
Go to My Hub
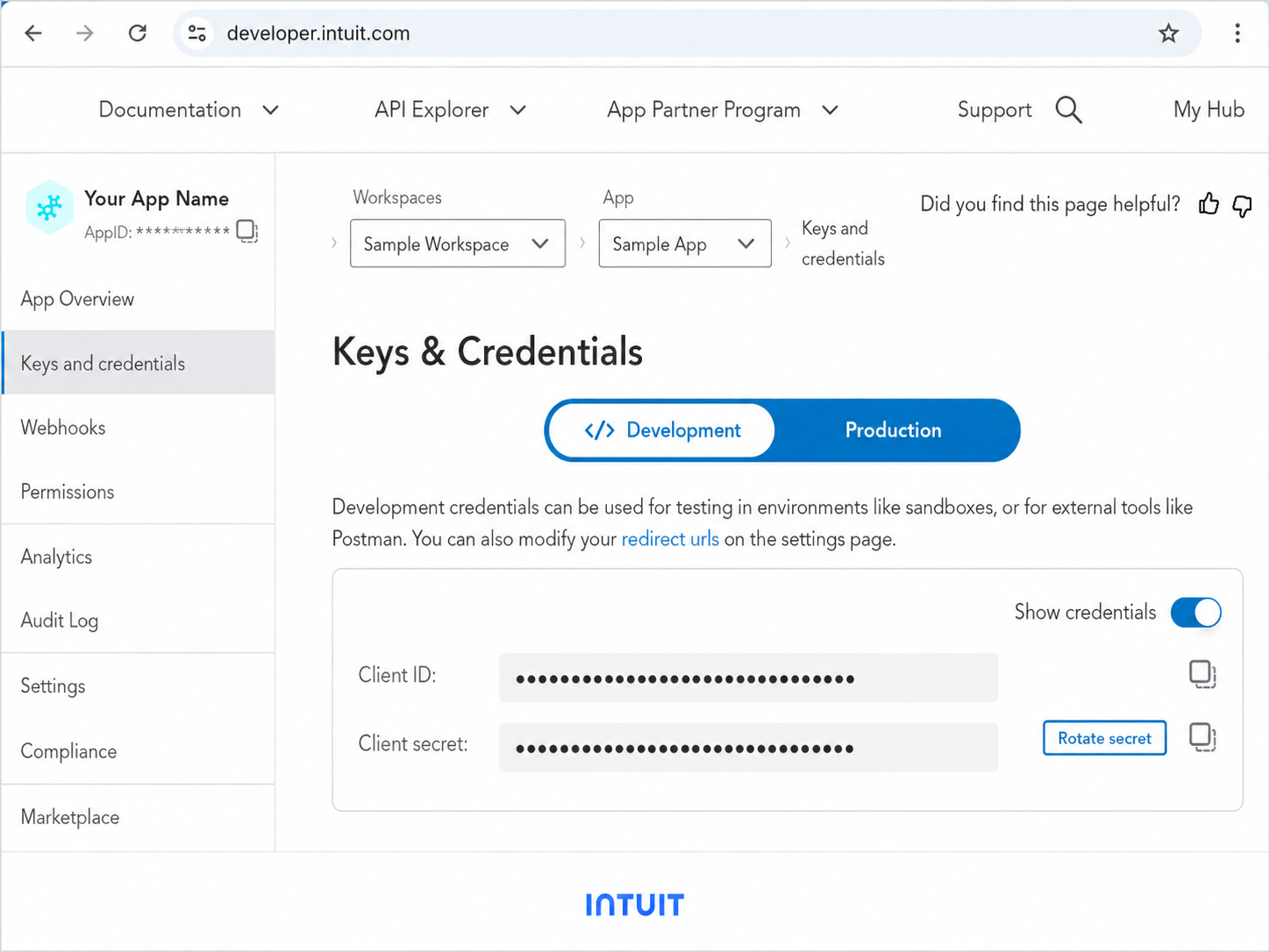1209,110
